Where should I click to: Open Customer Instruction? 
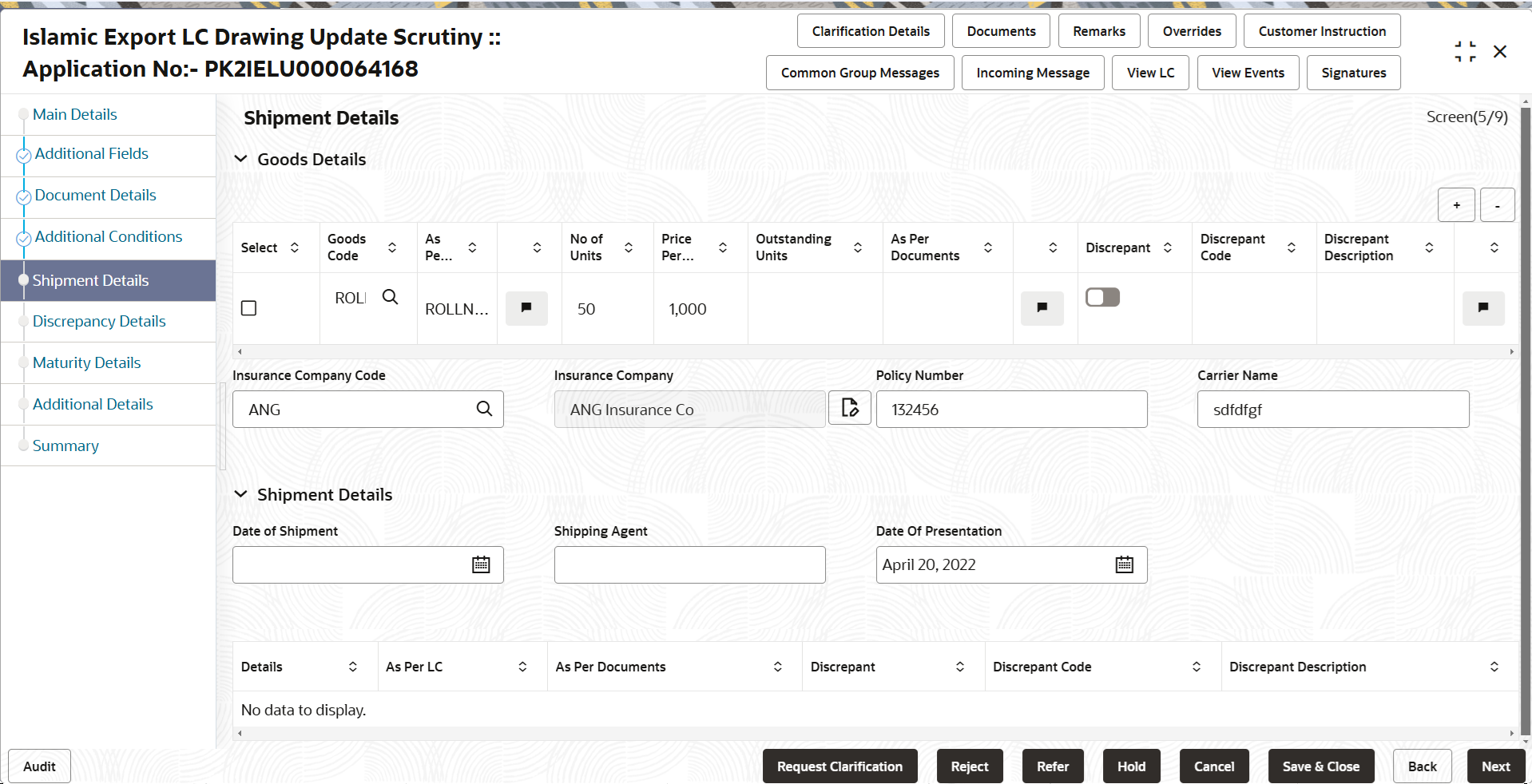(x=1322, y=31)
